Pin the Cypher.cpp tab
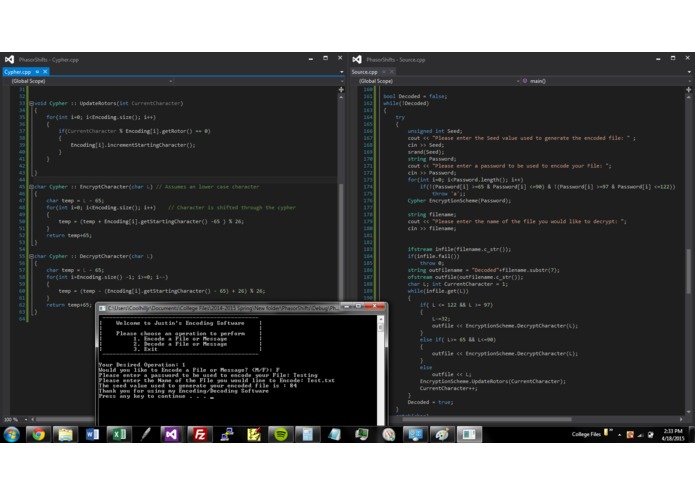 click(x=38, y=72)
